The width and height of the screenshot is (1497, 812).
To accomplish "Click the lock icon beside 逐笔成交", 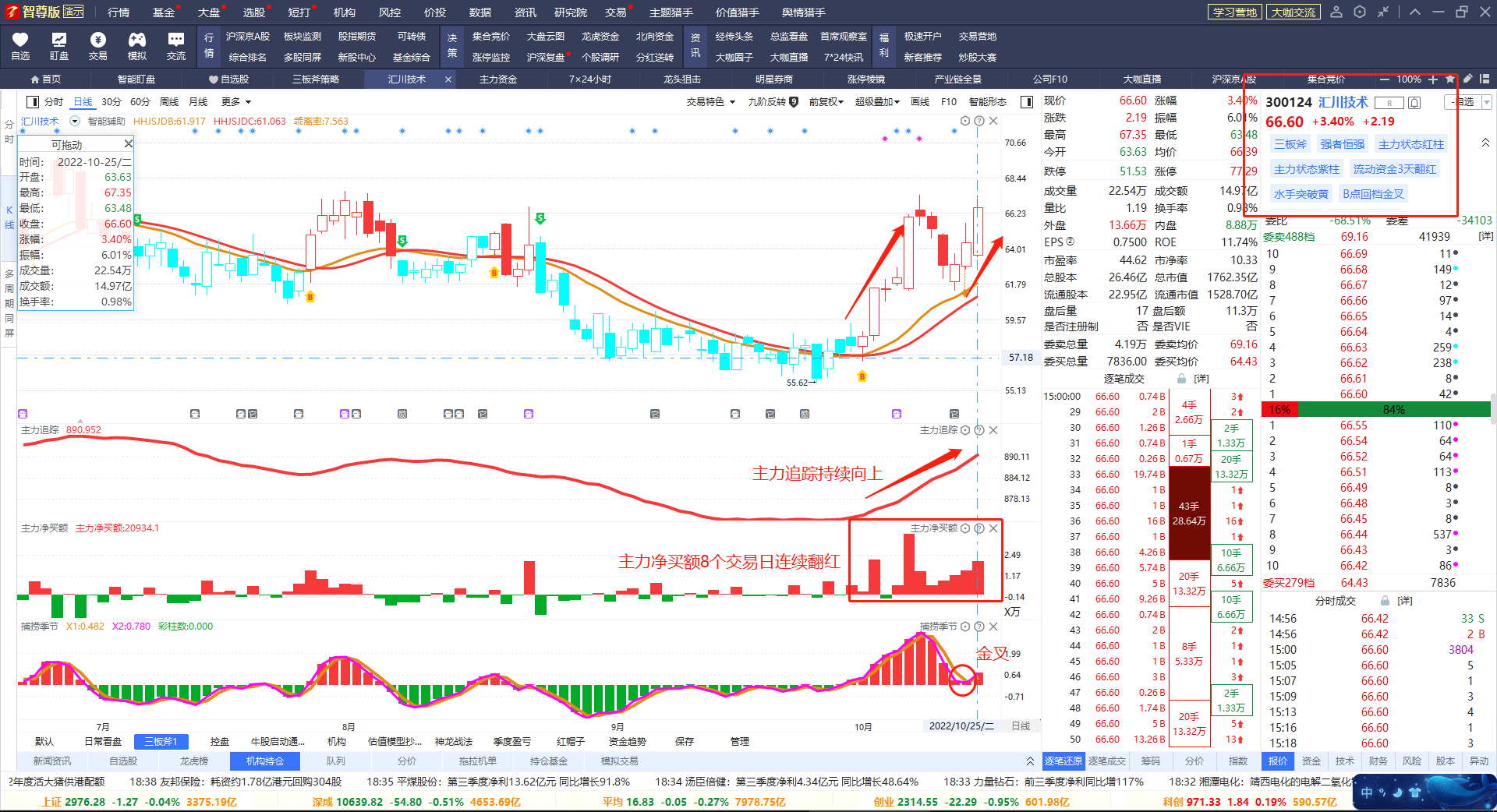I will click(1181, 379).
